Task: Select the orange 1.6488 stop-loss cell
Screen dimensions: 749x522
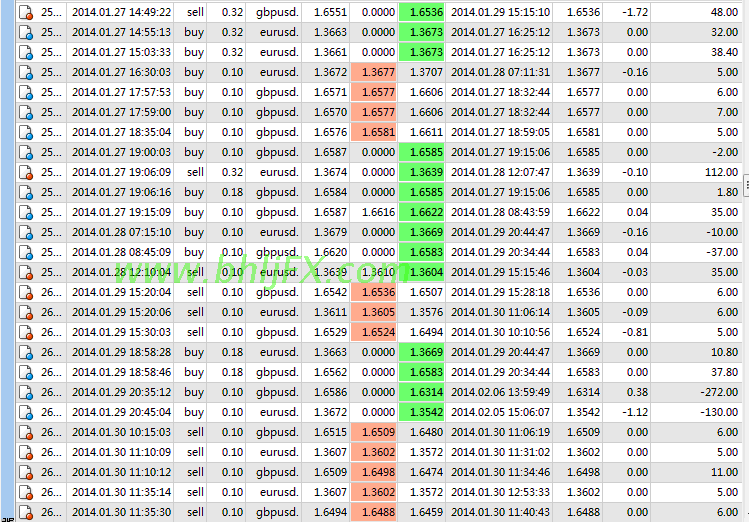Action: pyautogui.click(x=373, y=512)
